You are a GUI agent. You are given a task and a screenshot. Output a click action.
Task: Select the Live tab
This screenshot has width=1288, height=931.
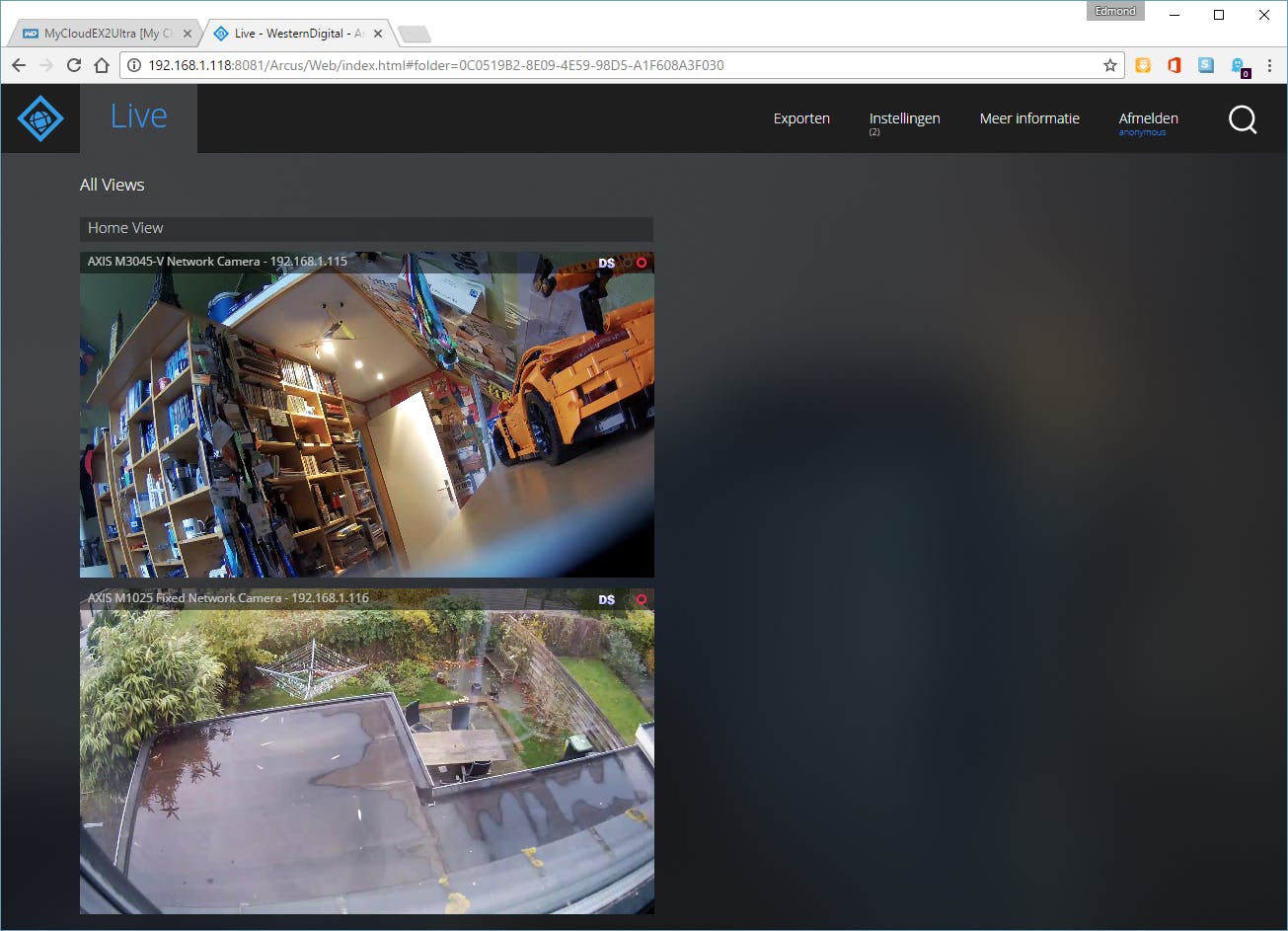pos(138,117)
